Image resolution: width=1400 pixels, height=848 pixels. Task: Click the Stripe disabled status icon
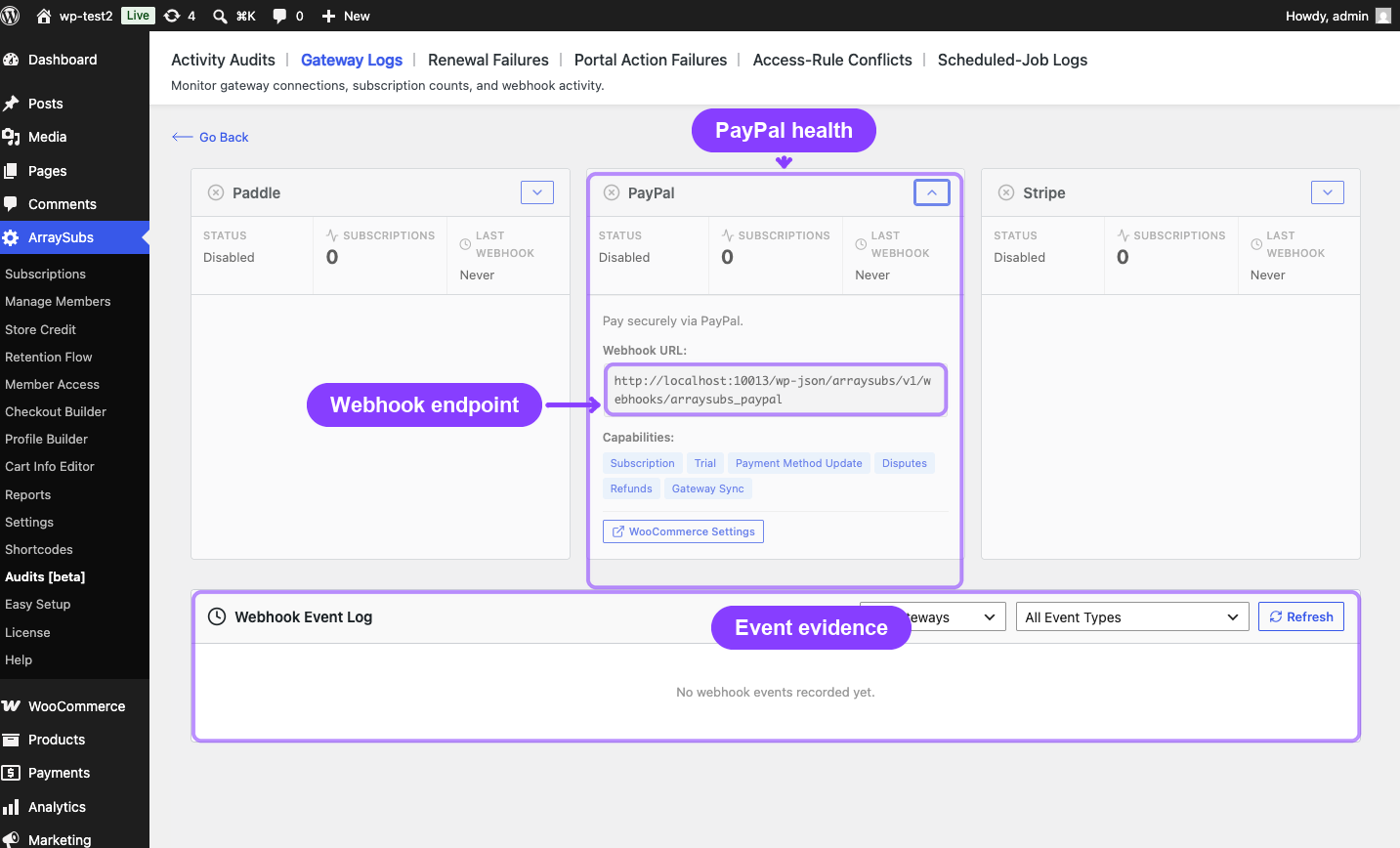[x=1006, y=192]
